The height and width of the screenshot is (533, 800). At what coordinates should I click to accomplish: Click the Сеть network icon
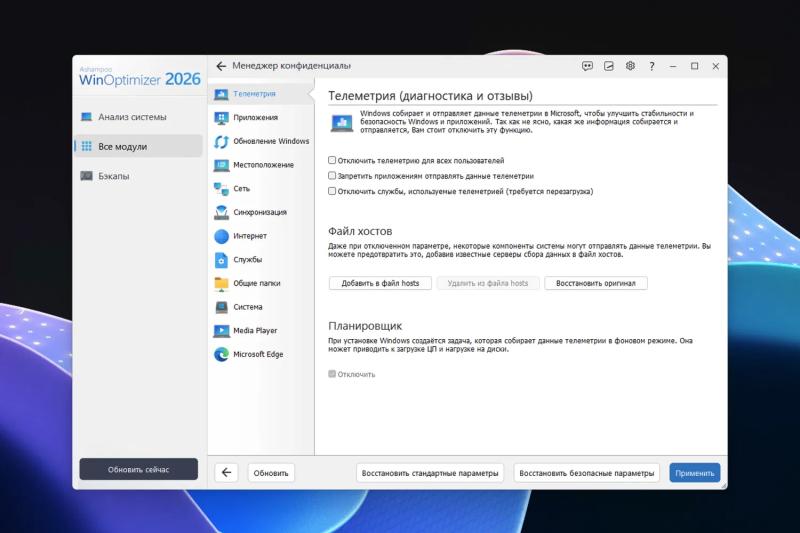221,189
